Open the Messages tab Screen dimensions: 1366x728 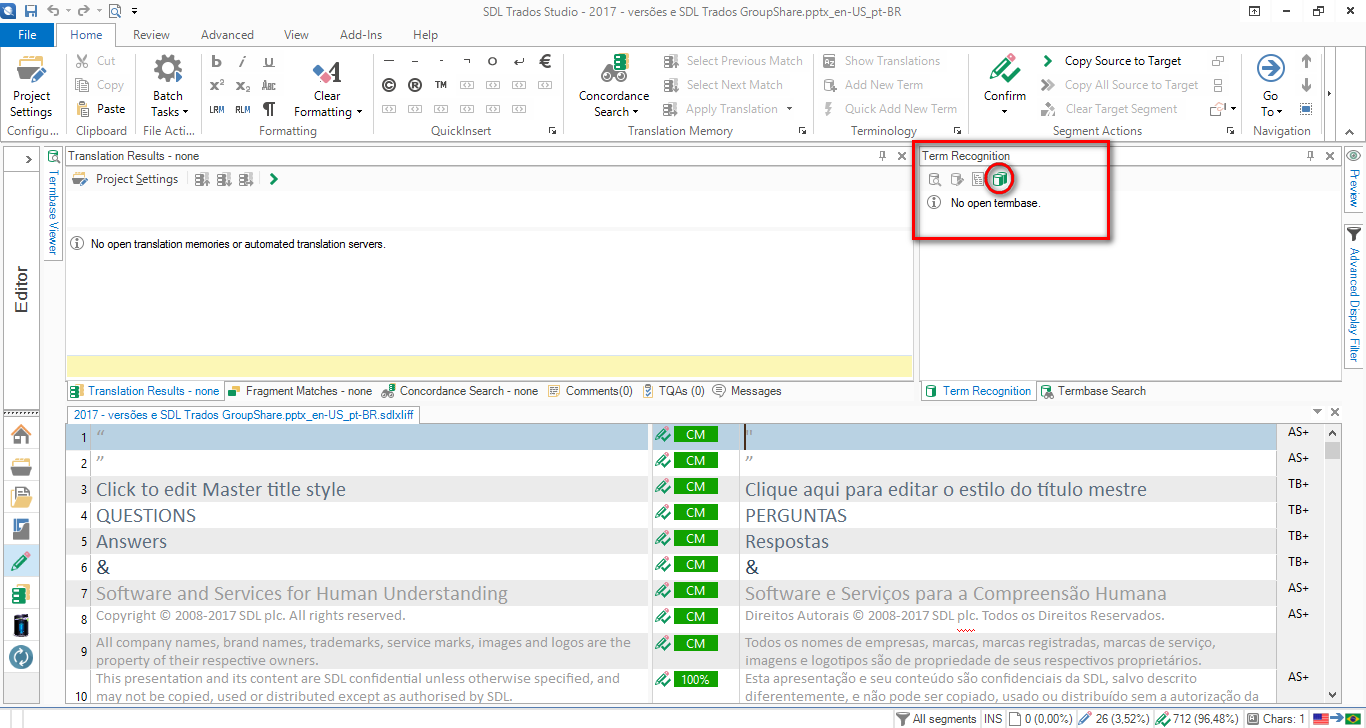[x=747, y=391]
